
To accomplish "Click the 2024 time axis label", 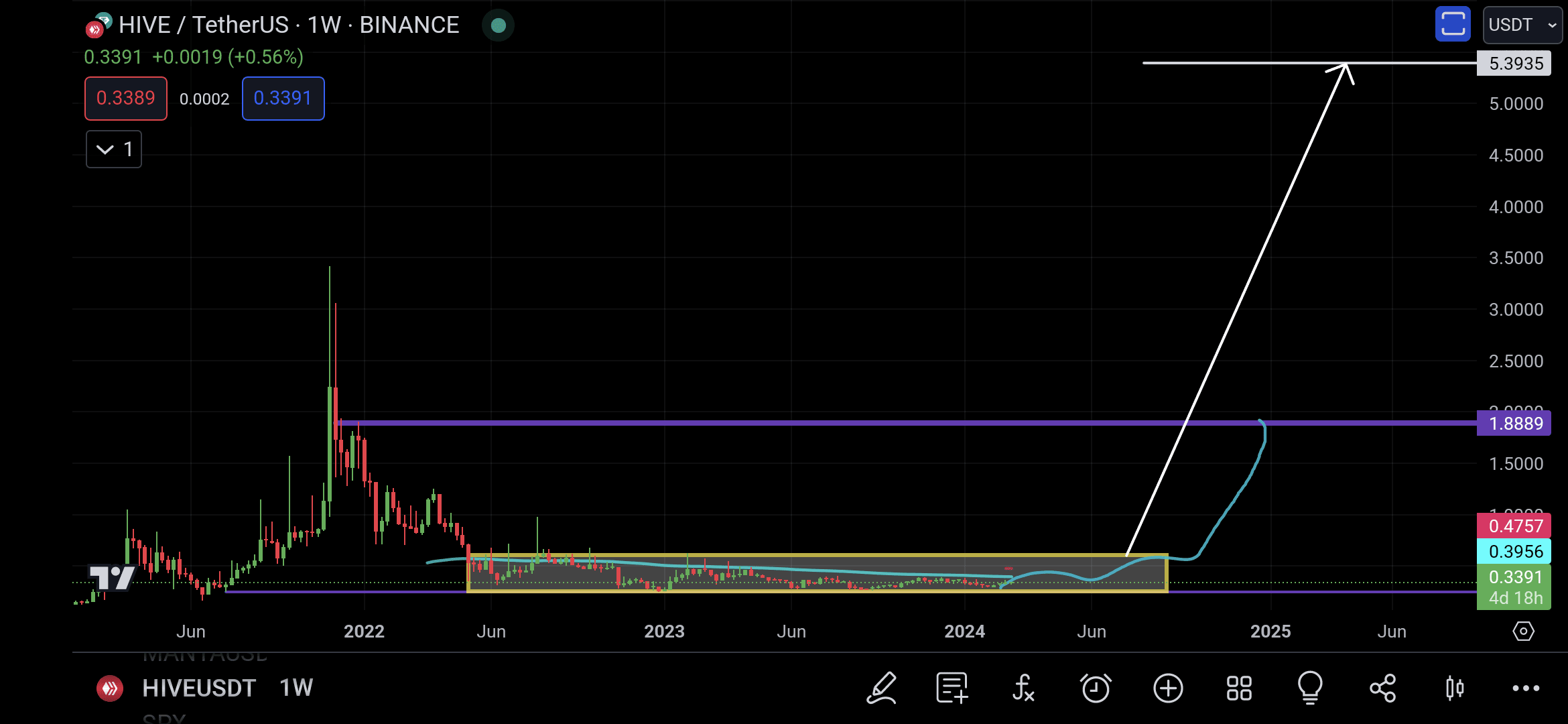I will pos(964,631).
